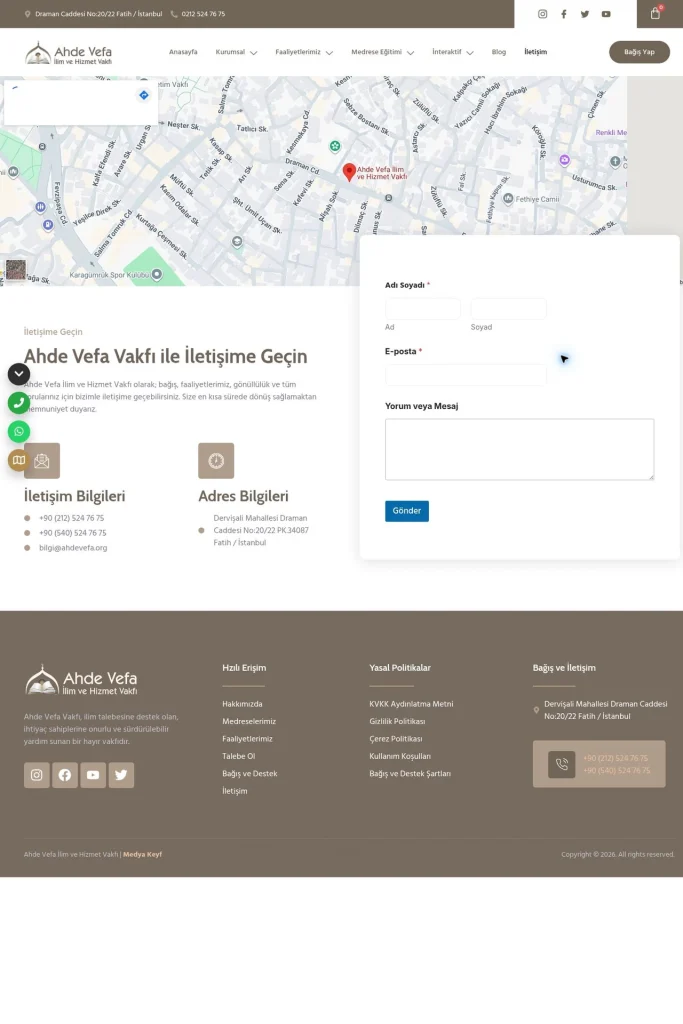The image size is (683, 1024).
Task: Click the footer phone icon box
Action: click(562, 764)
